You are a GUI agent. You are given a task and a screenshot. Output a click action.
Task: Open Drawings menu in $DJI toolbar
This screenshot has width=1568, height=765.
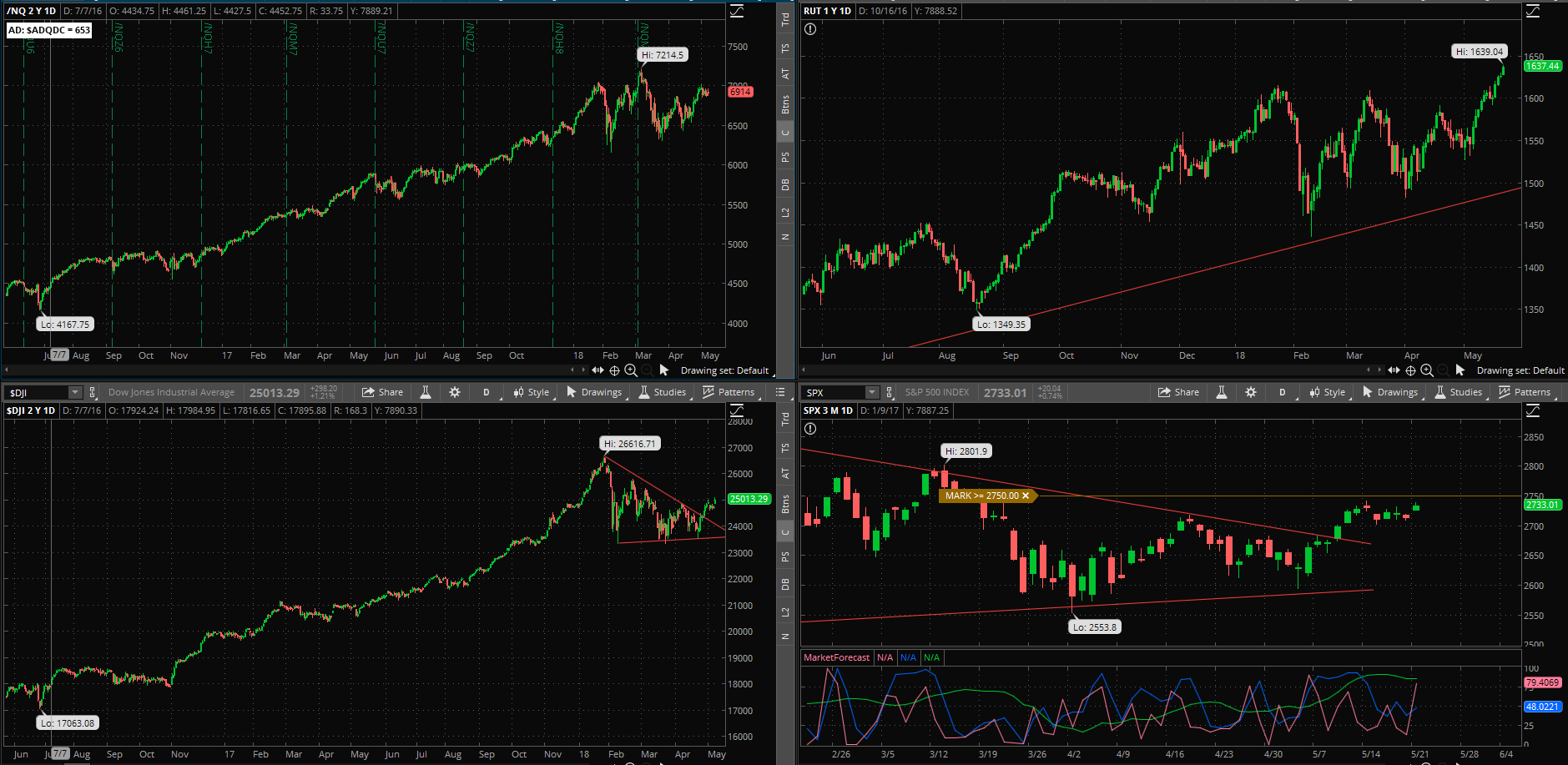coord(594,392)
